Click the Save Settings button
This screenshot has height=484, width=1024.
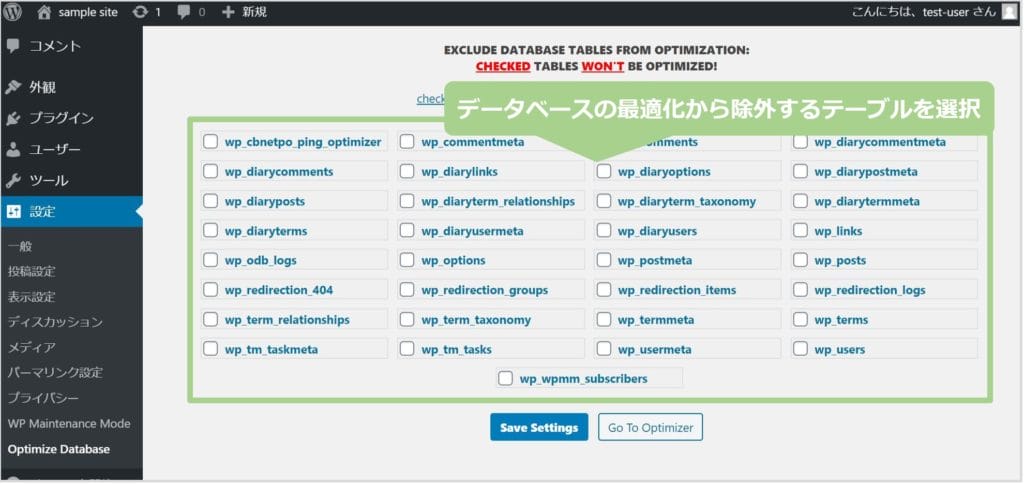539,427
